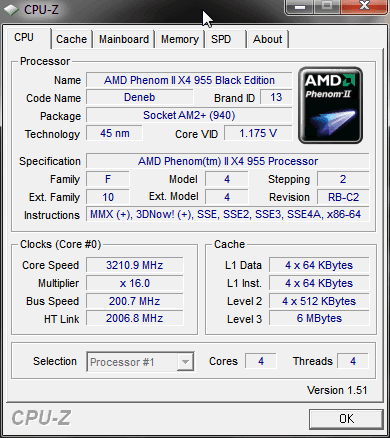Click the AMD Phenom II processor logo
This screenshot has height=438, width=390.
pyautogui.click(x=330, y=105)
